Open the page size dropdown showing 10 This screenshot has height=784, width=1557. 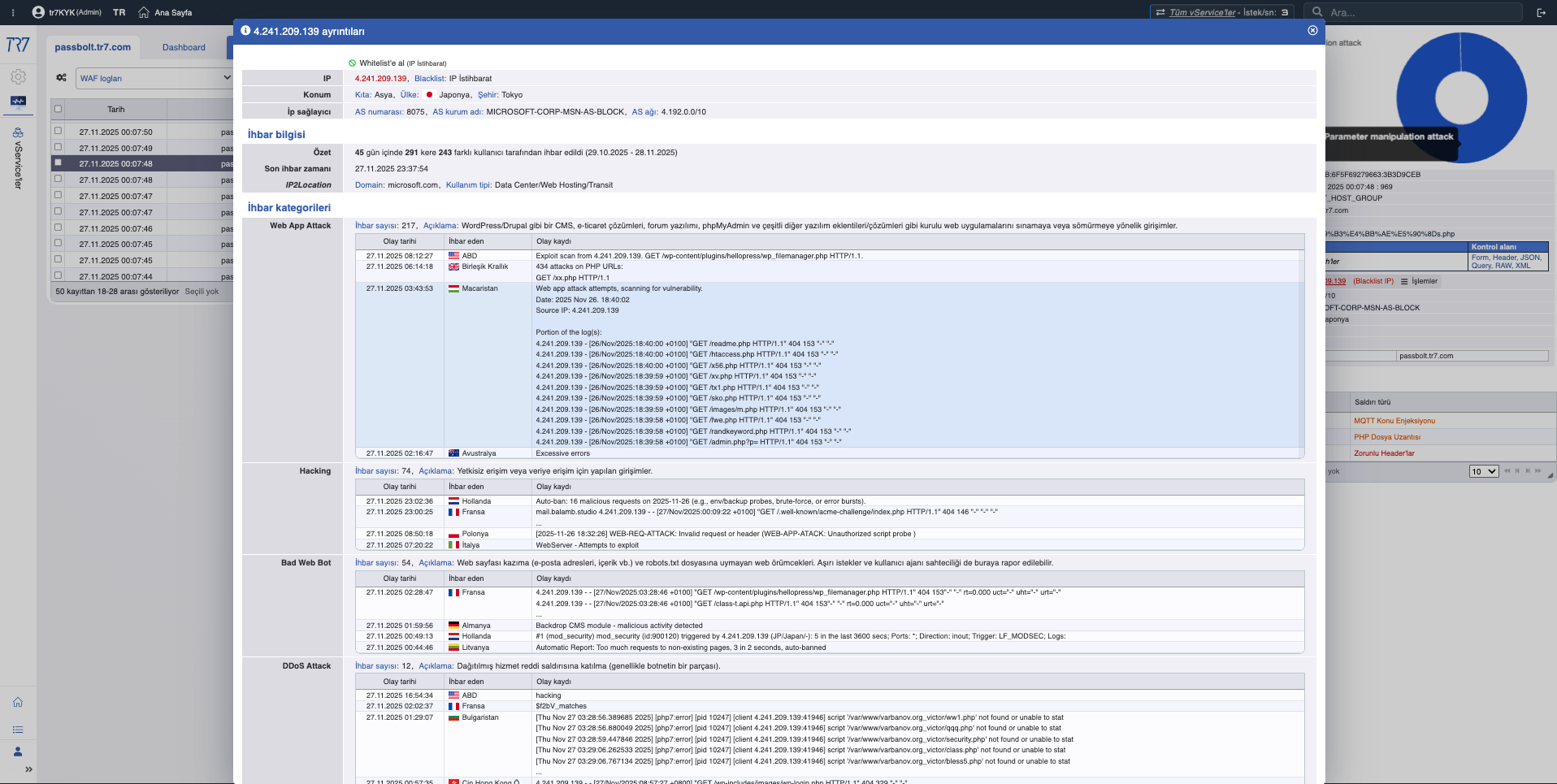pyautogui.click(x=1483, y=471)
